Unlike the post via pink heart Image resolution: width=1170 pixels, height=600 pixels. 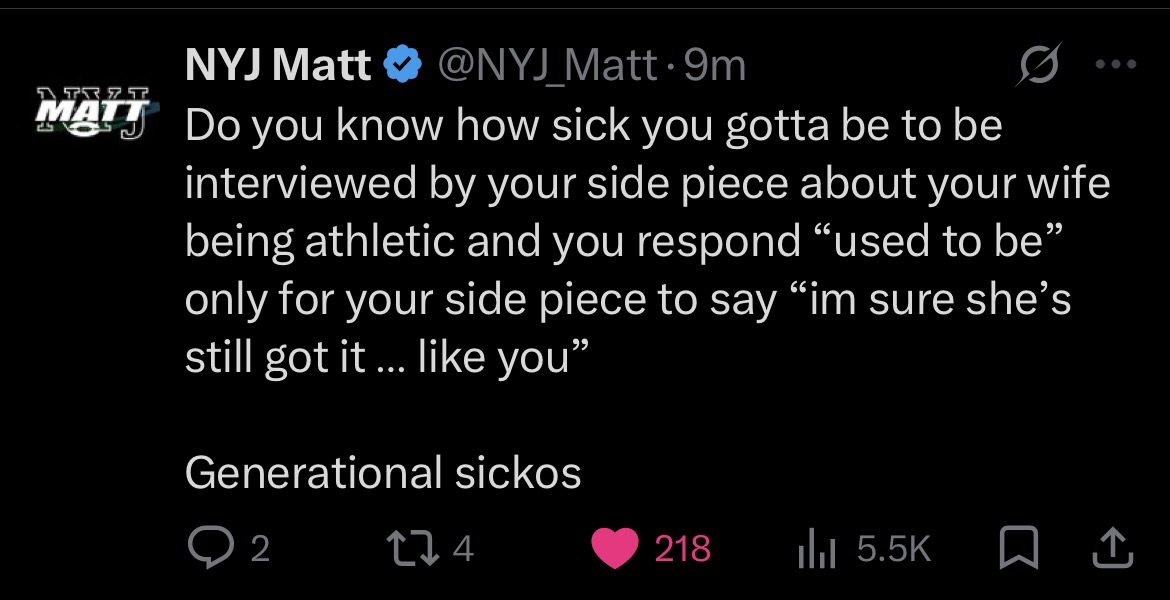pos(615,548)
